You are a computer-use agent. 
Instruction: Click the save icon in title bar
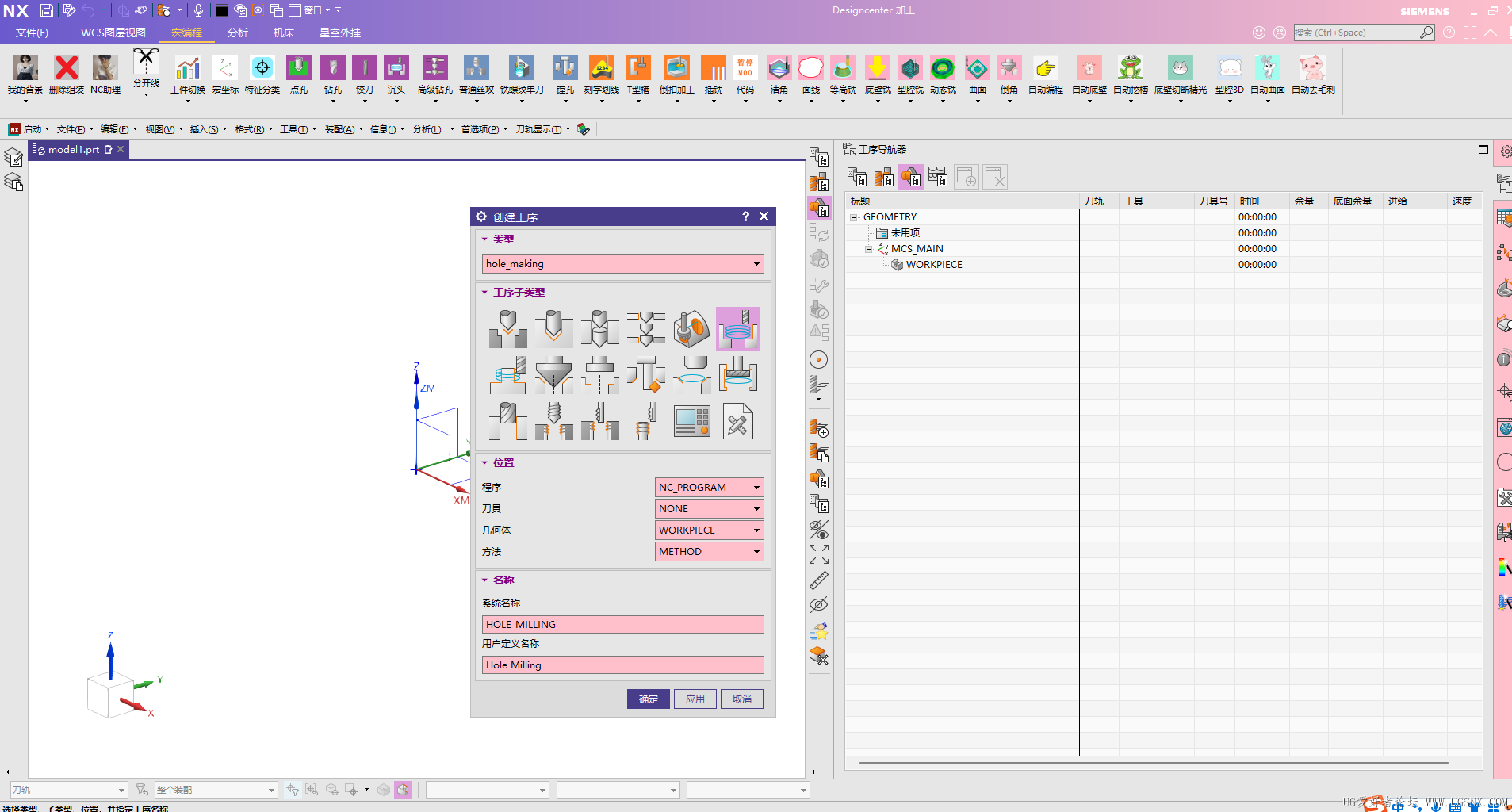[x=46, y=10]
